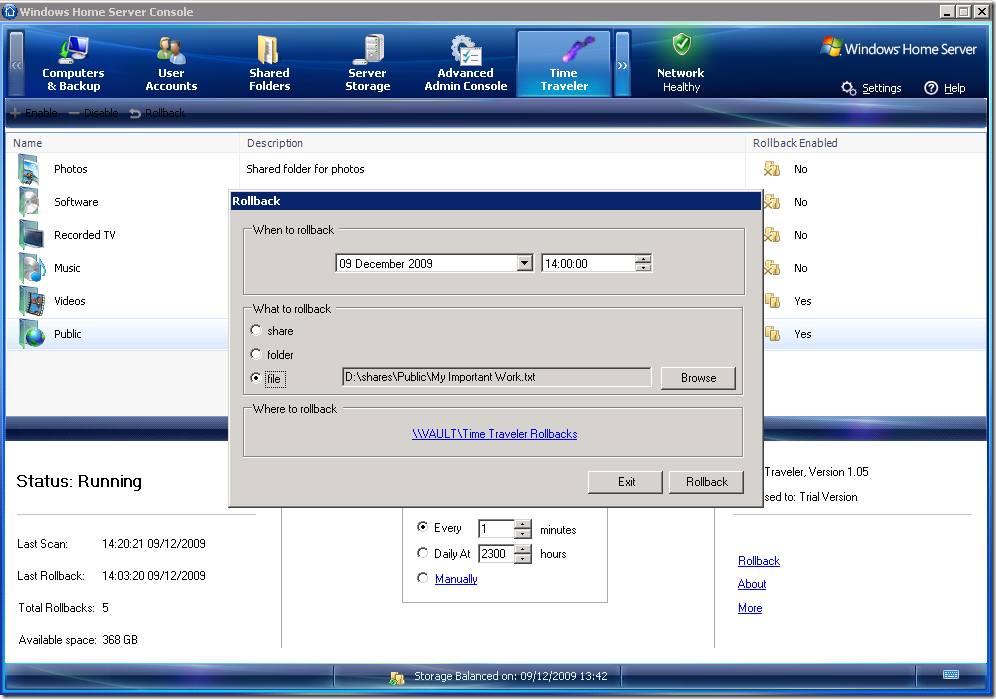This screenshot has width=996, height=699.
Task: Open User Accounts tab icon
Action: click(x=171, y=50)
